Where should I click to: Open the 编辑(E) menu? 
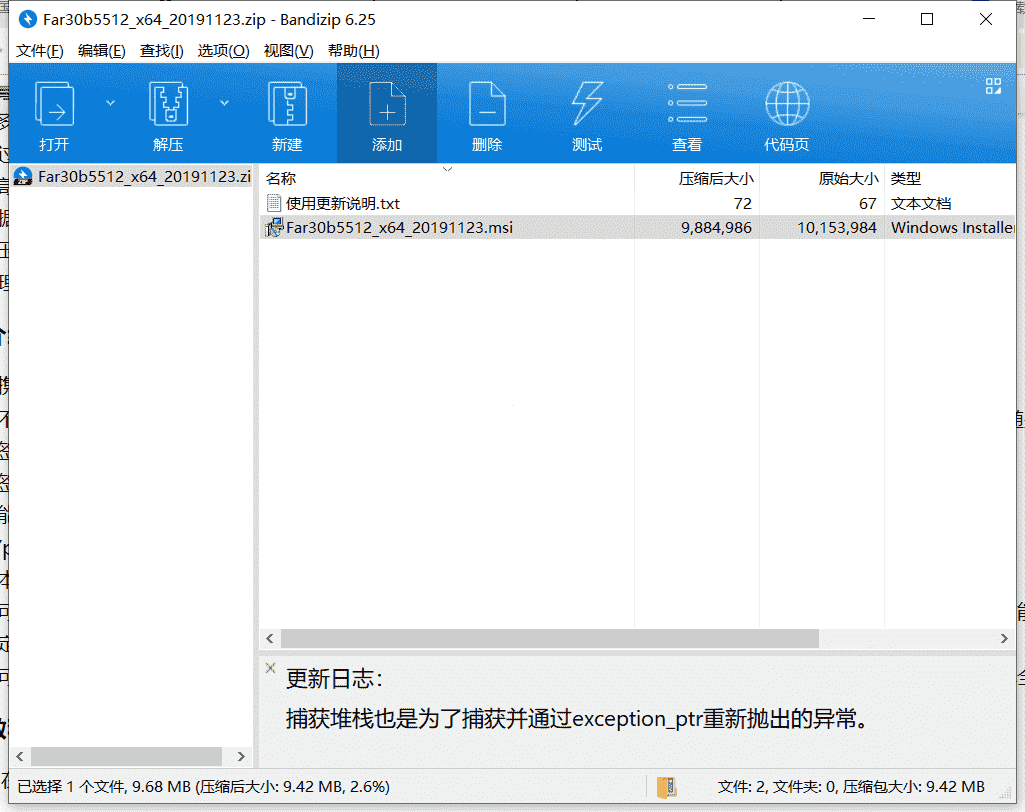tap(101, 50)
